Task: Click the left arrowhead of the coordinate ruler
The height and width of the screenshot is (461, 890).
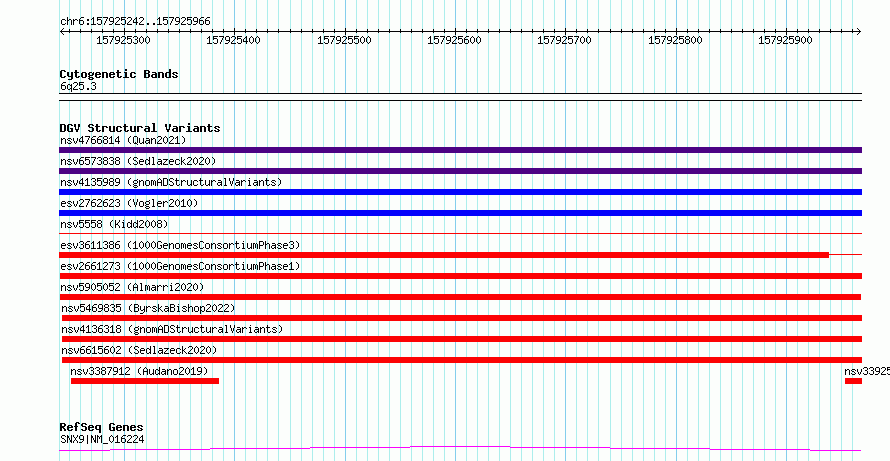Action: click(x=62, y=31)
